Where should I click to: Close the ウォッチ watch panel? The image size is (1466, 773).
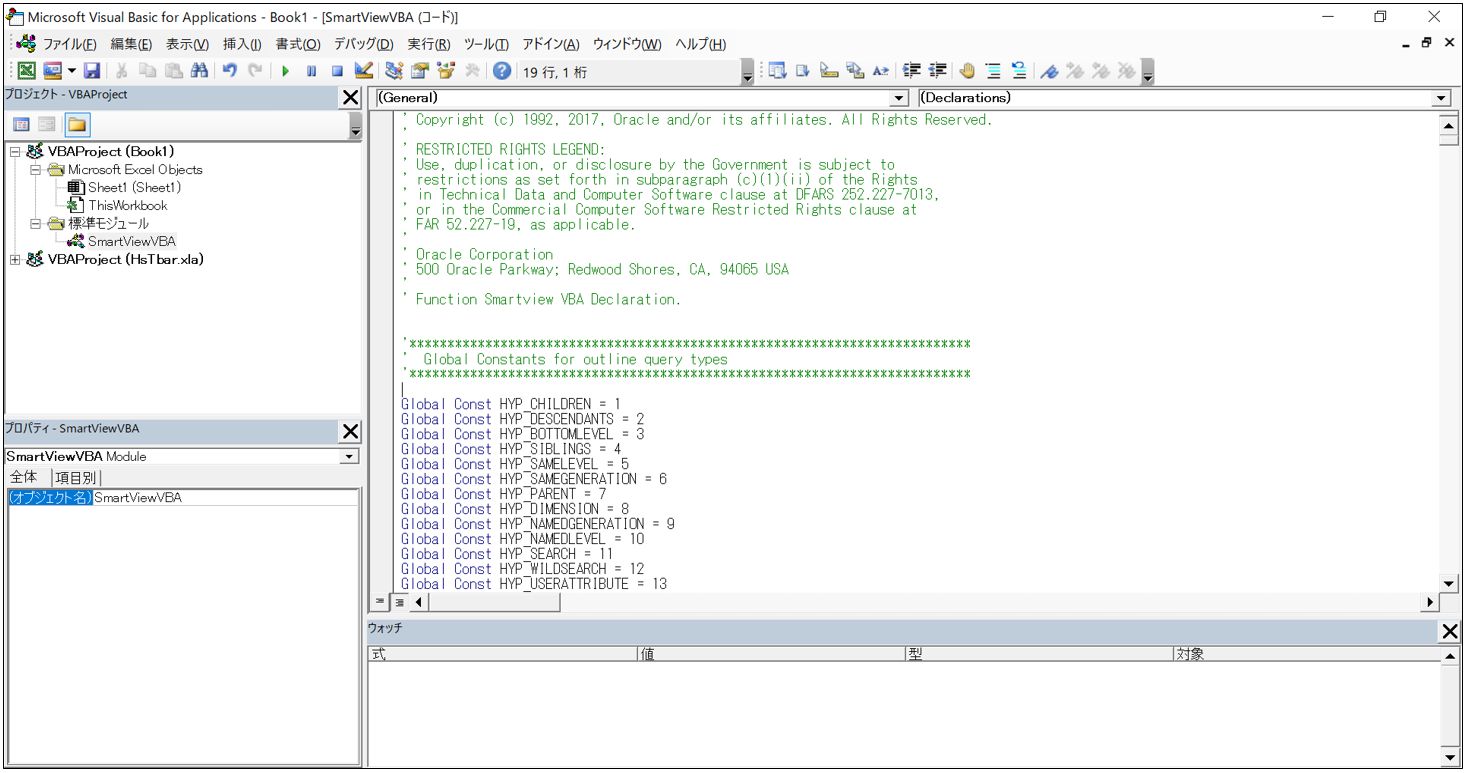click(x=1449, y=631)
